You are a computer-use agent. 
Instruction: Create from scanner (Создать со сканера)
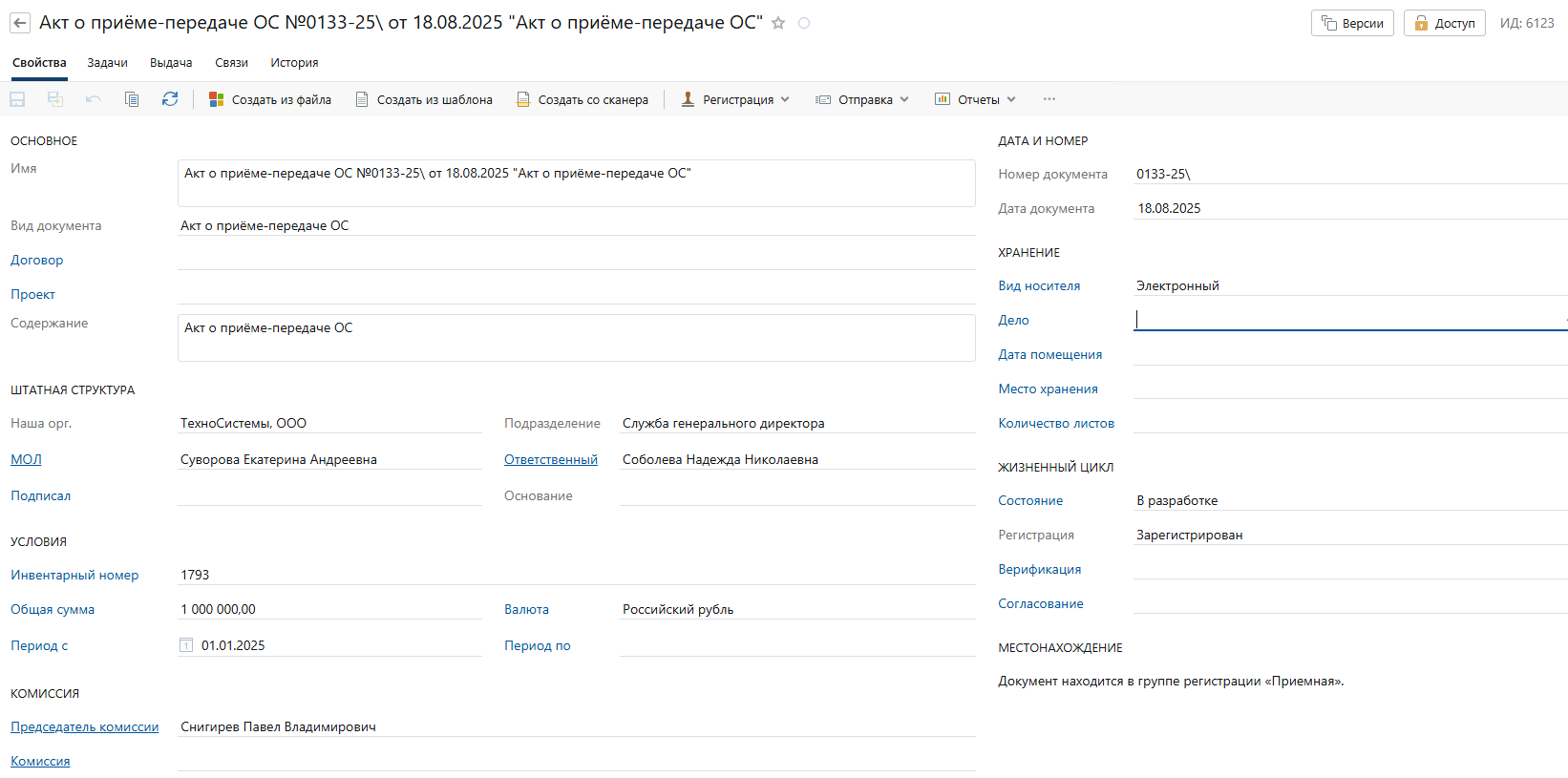coord(582,99)
